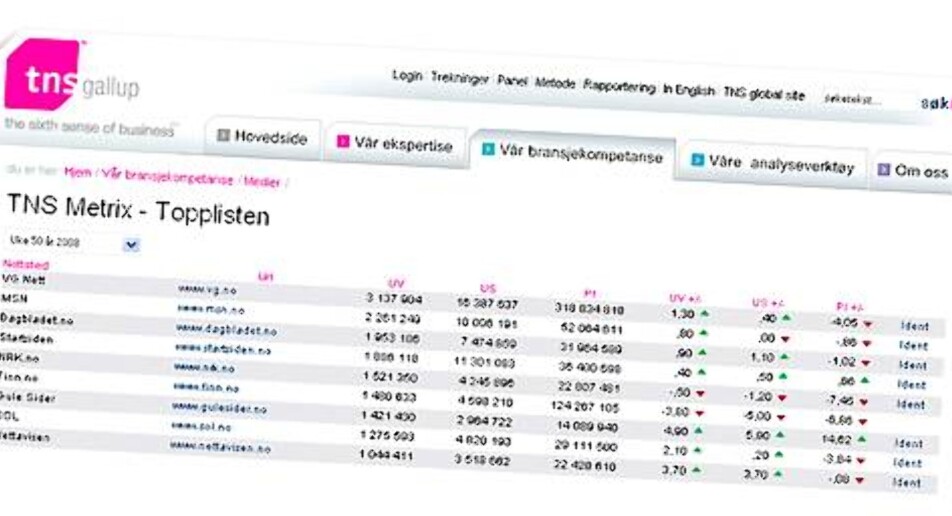
Task: Click the Nettsted column header
Action: 25,263
